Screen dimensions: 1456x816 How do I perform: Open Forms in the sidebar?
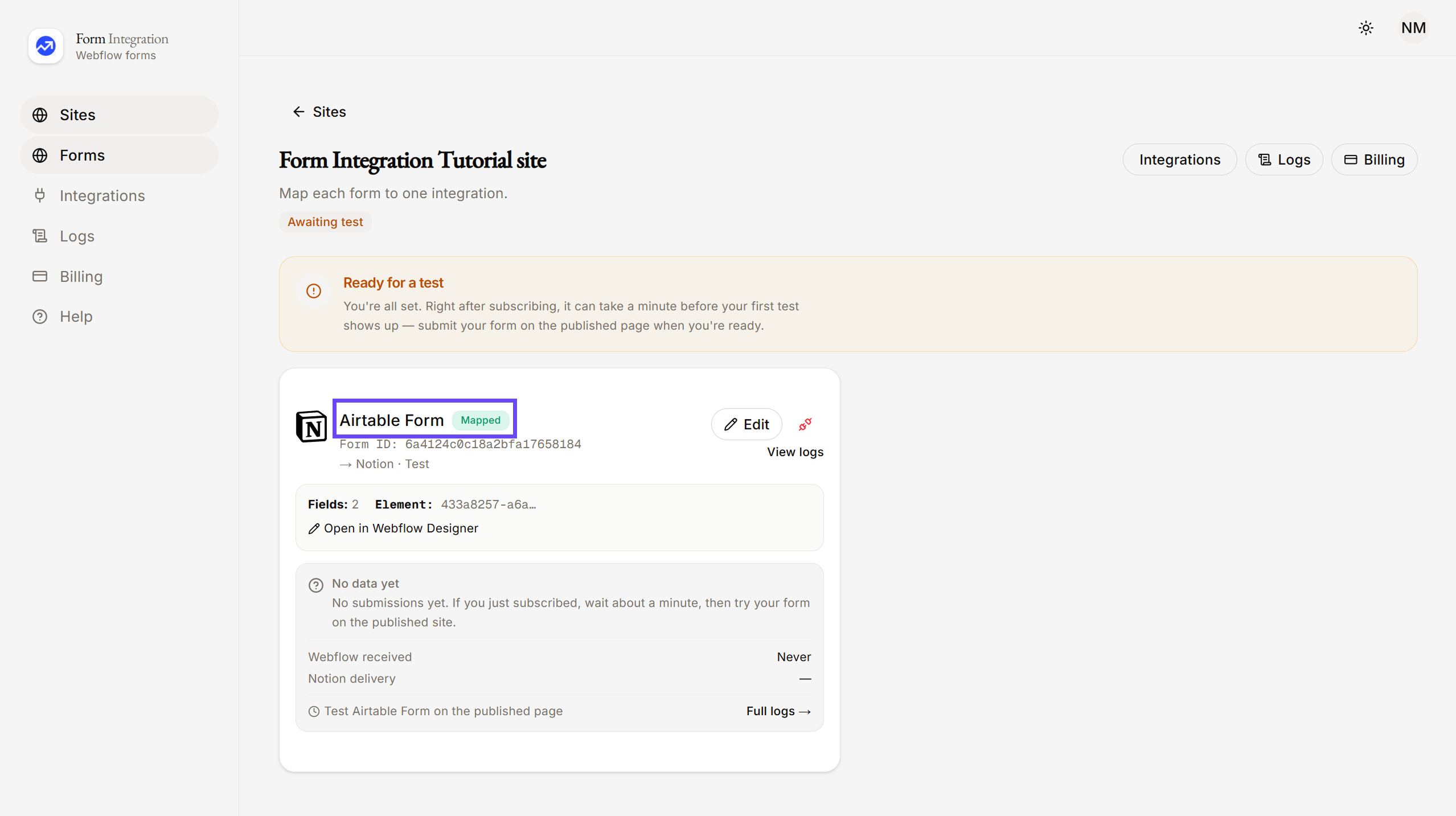pos(119,155)
